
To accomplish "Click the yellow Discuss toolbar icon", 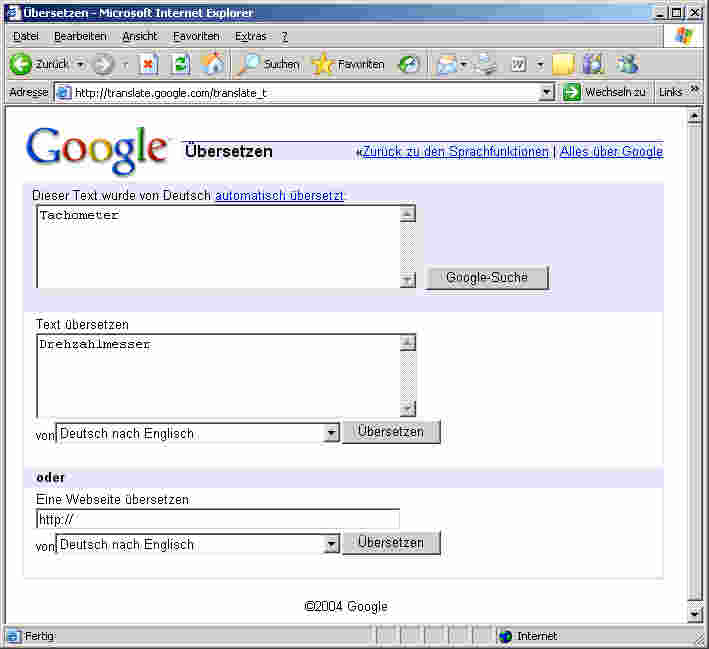I will tap(563, 64).
